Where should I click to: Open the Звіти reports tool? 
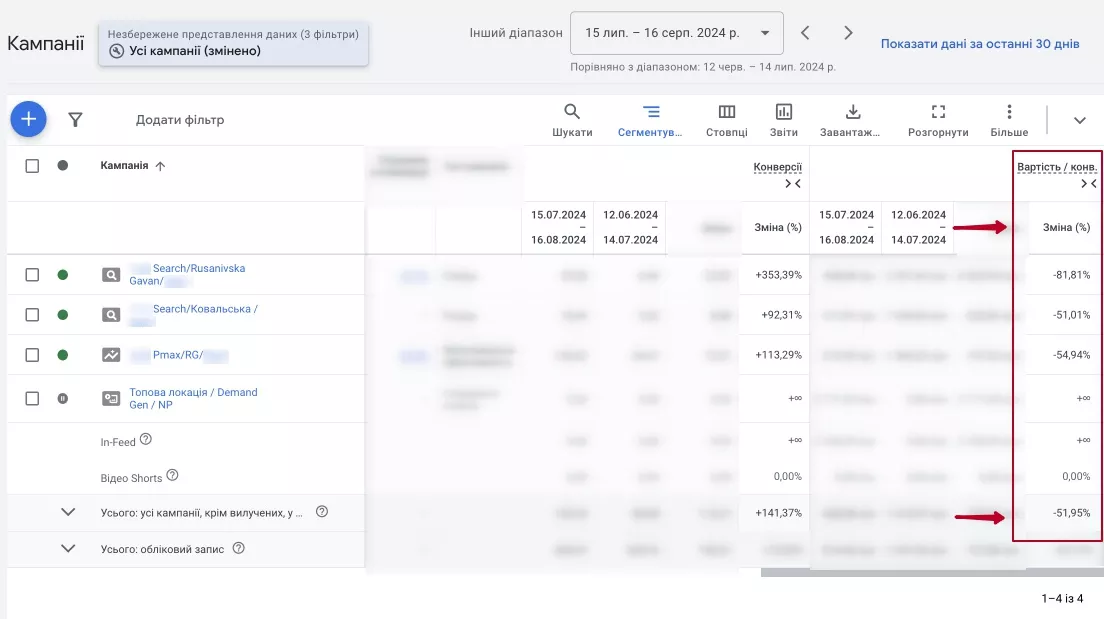784,120
